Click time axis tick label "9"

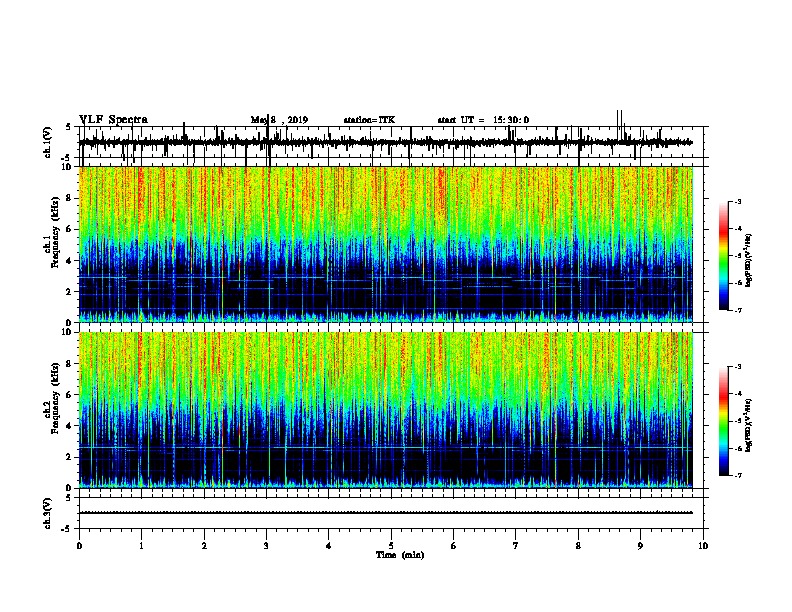640,546
